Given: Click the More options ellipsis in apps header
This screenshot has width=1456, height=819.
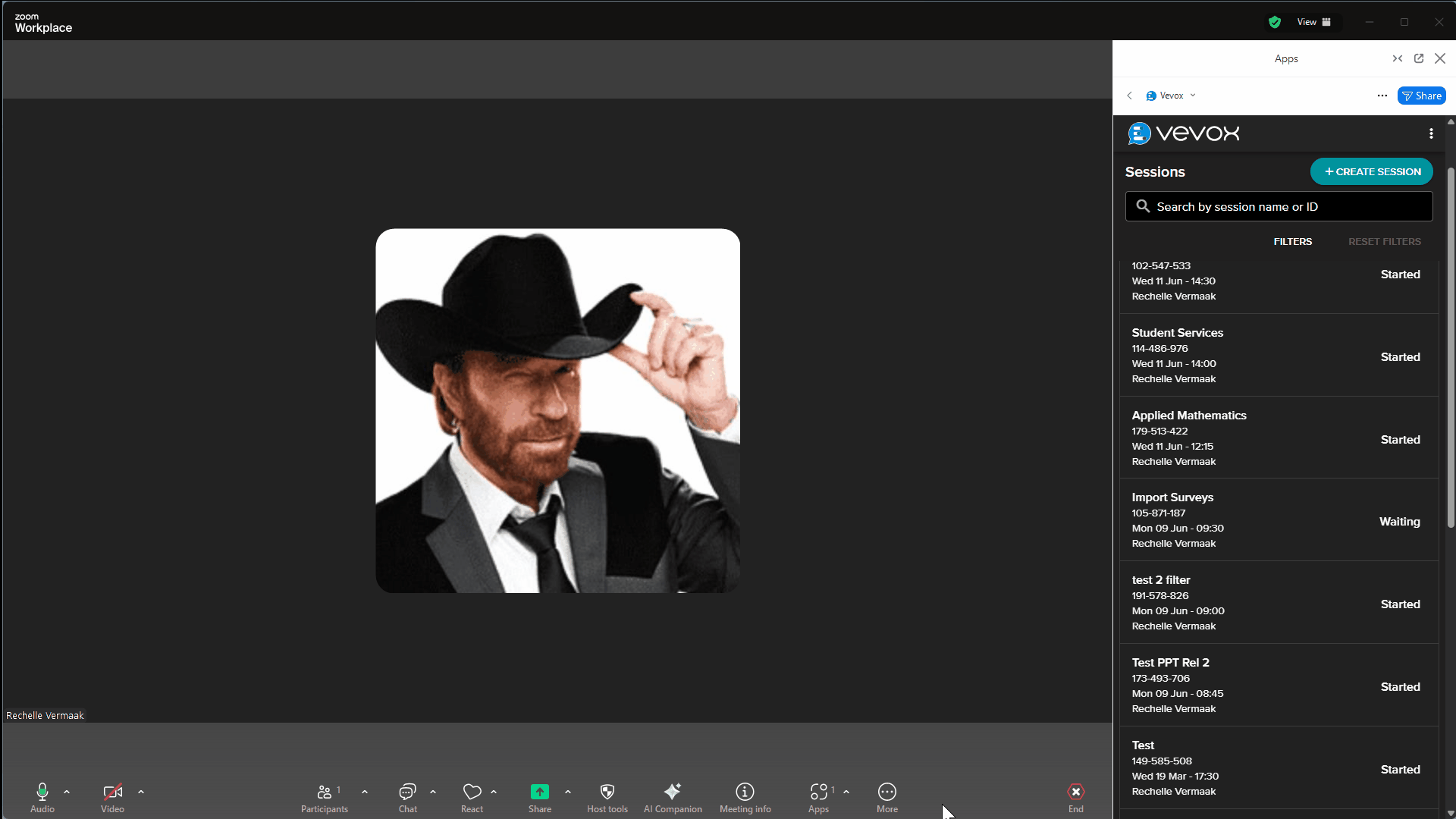Looking at the screenshot, I should point(1382,96).
